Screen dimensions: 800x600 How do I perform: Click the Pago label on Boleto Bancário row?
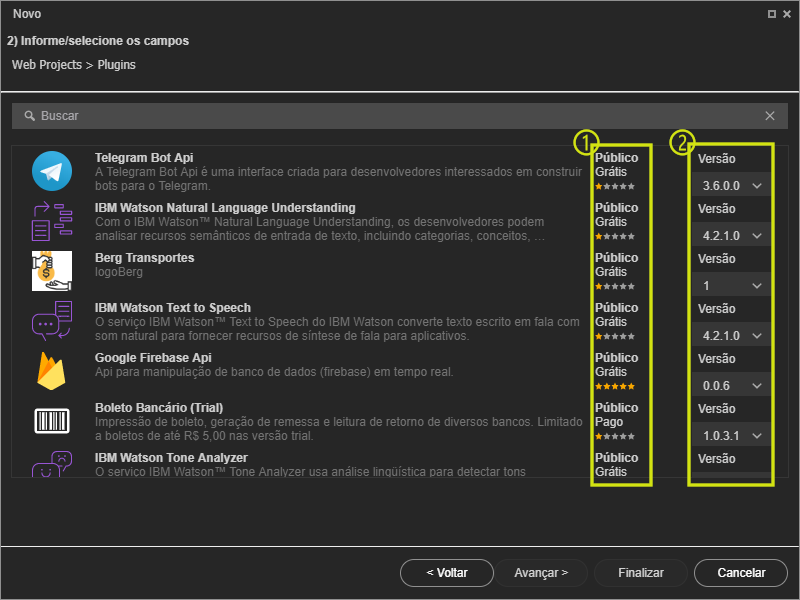pos(609,422)
